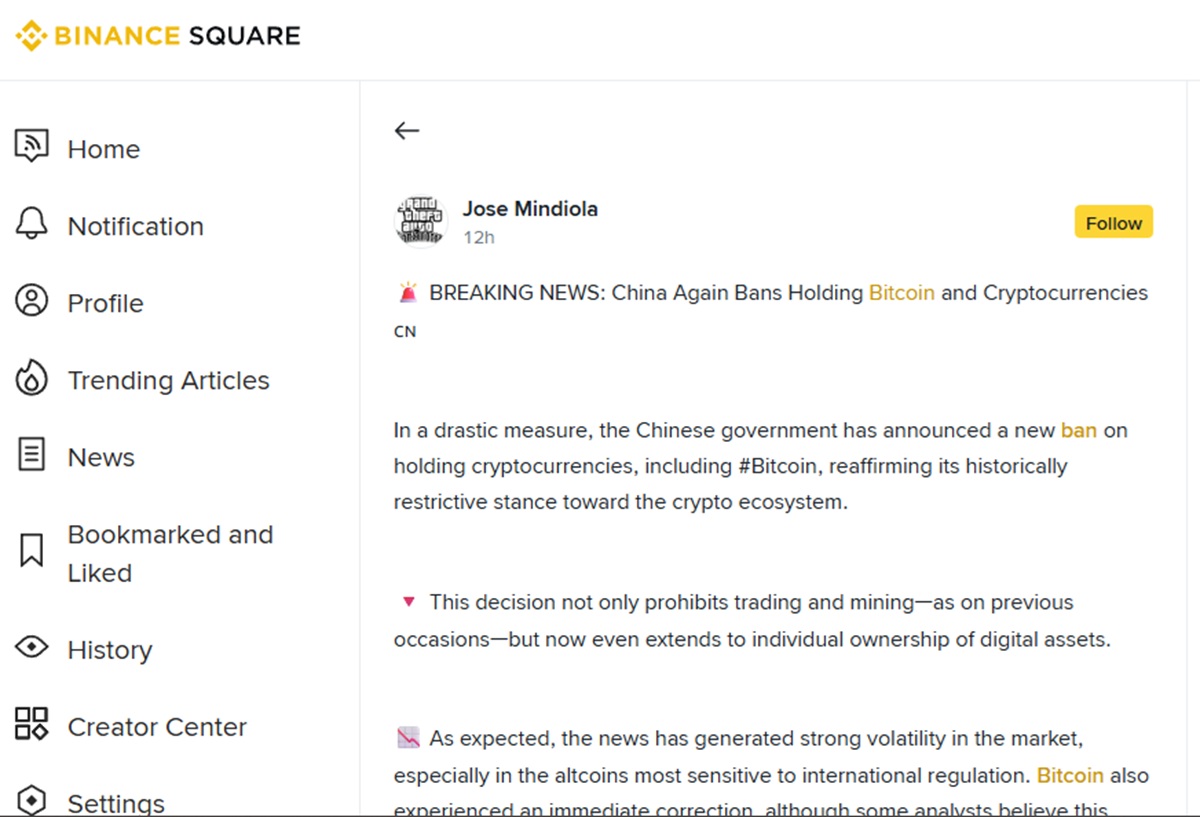This screenshot has width=1200, height=817.
Task: Open the Profile menu item
Action: (106, 303)
